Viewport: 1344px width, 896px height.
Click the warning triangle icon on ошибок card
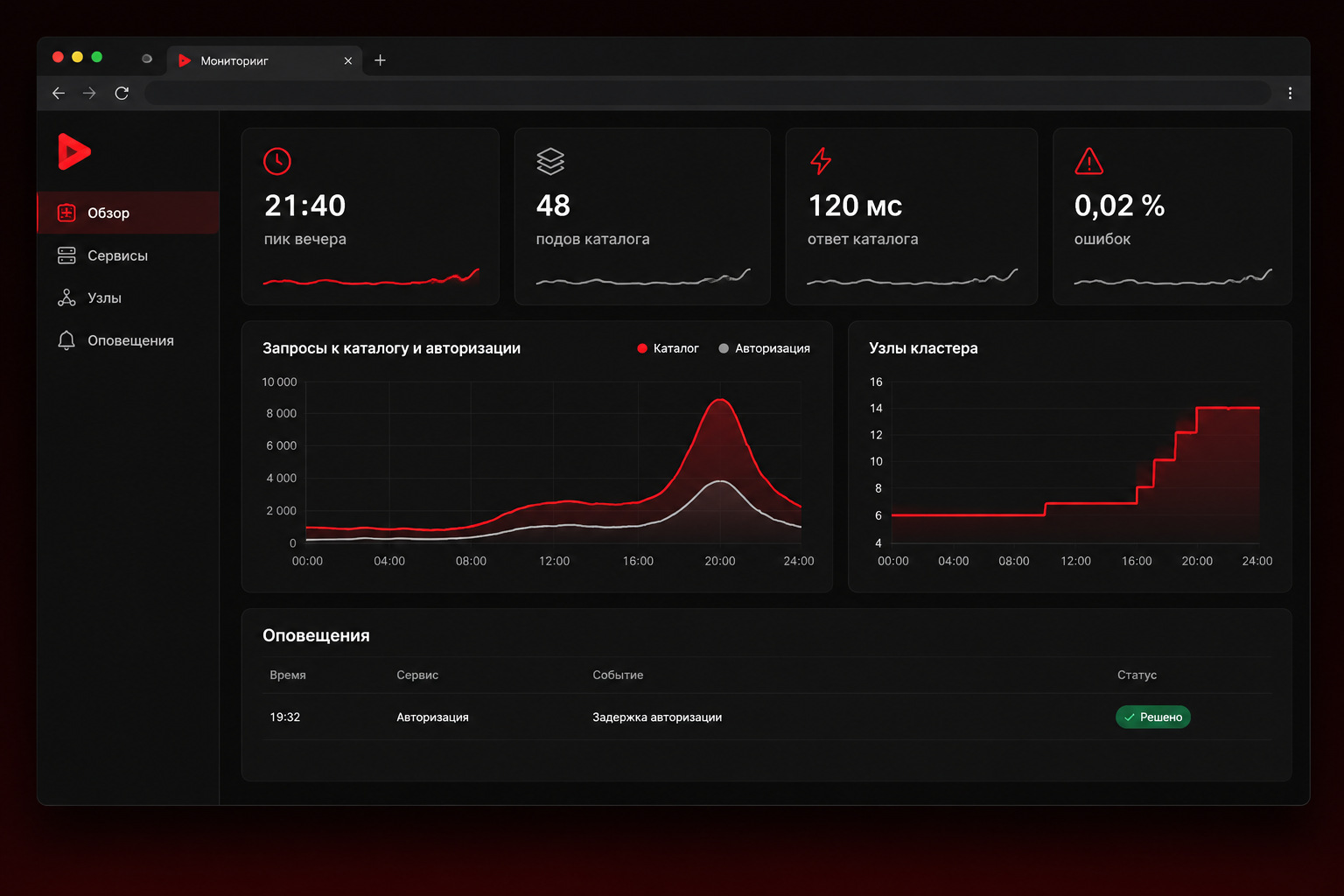[x=1088, y=161]
